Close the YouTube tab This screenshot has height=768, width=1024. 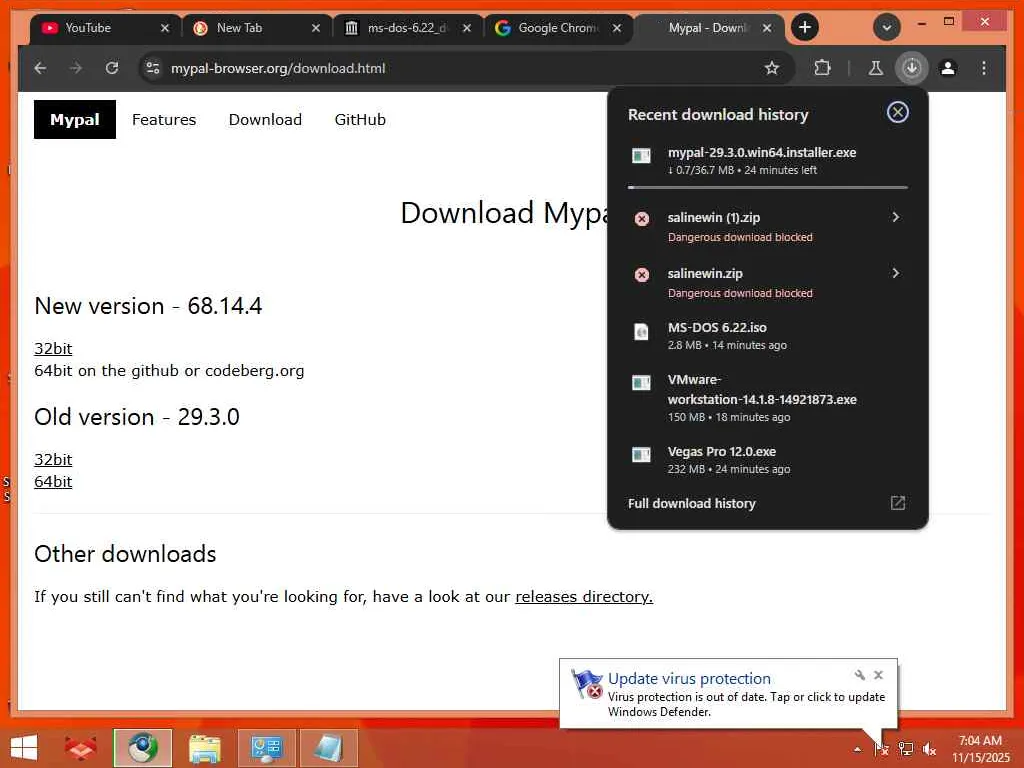point(165,28)
